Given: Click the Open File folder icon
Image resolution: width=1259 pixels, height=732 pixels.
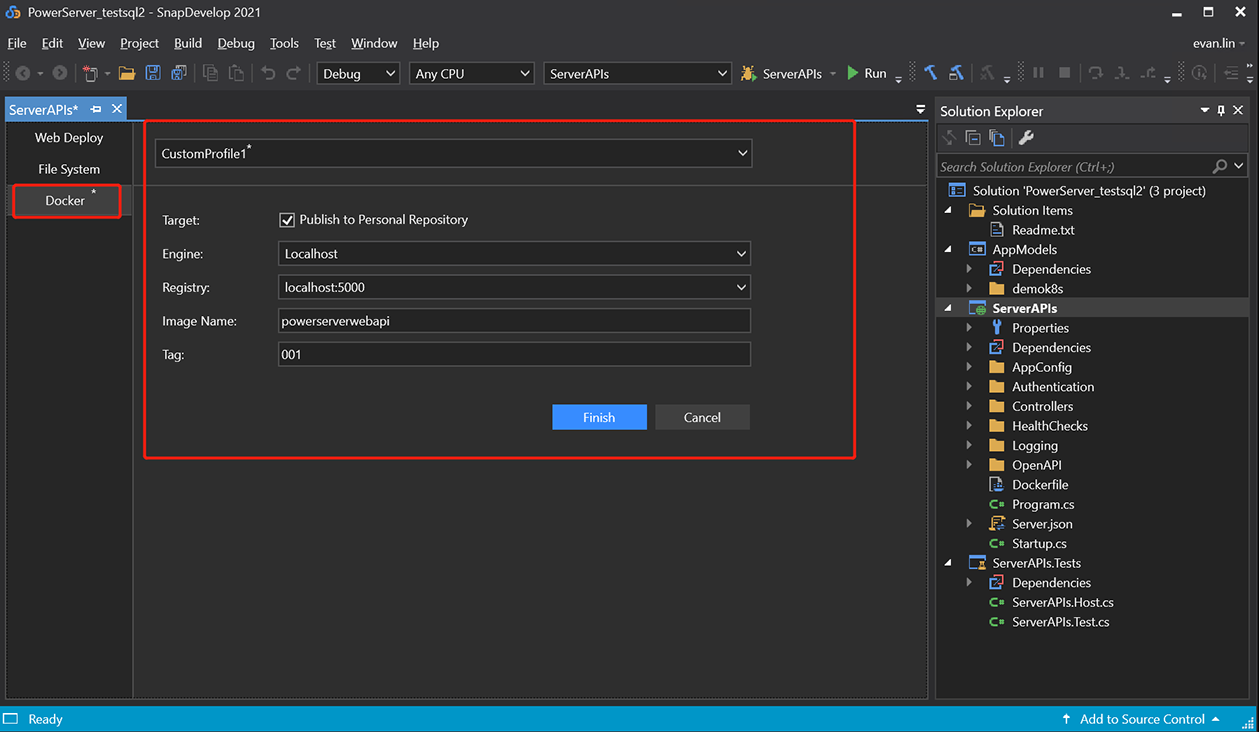Looking at the screenshot, I should [x=127, y=73].
